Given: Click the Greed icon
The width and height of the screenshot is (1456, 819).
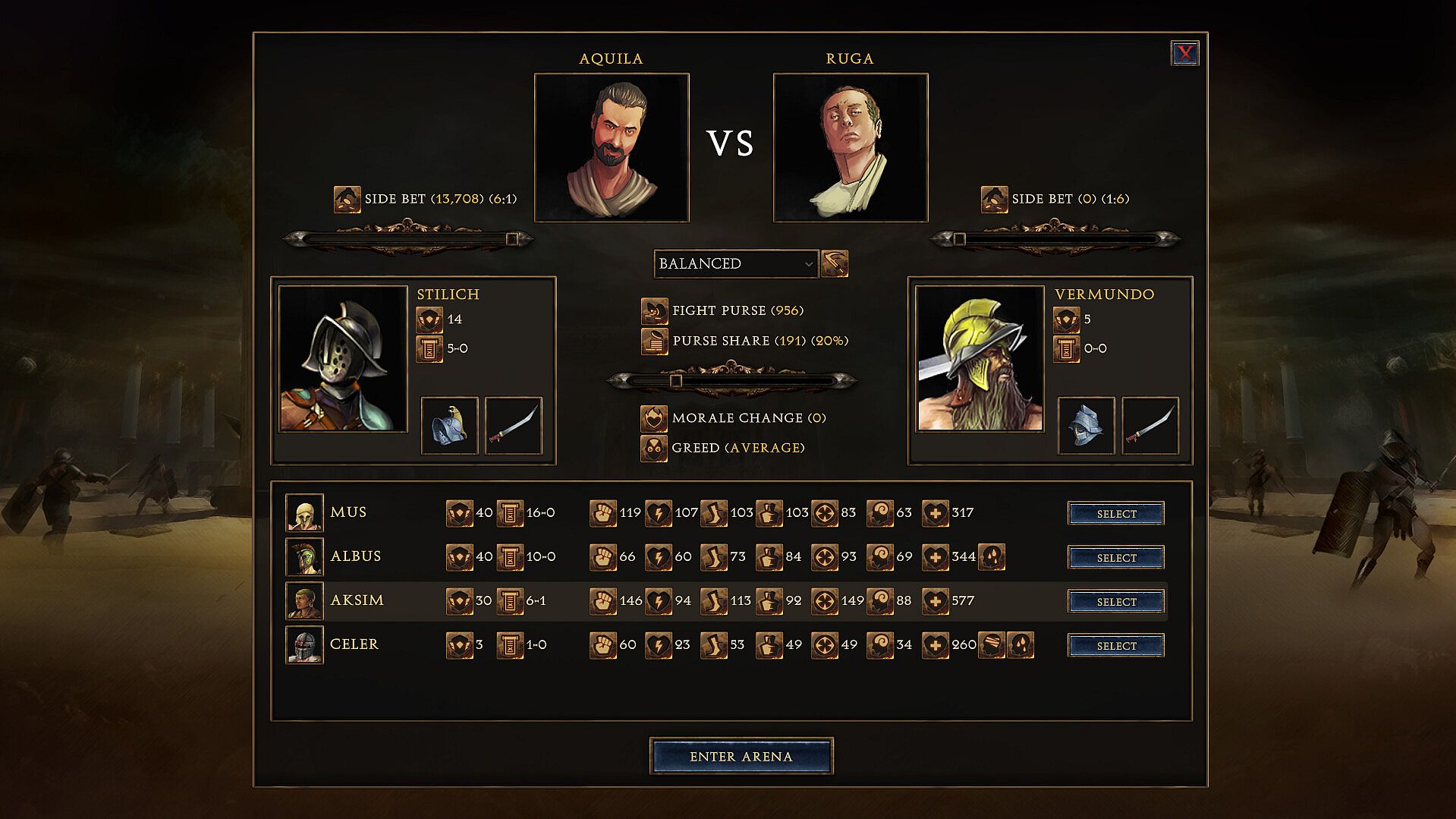Looking at the screenshot, I should [654, 448].
